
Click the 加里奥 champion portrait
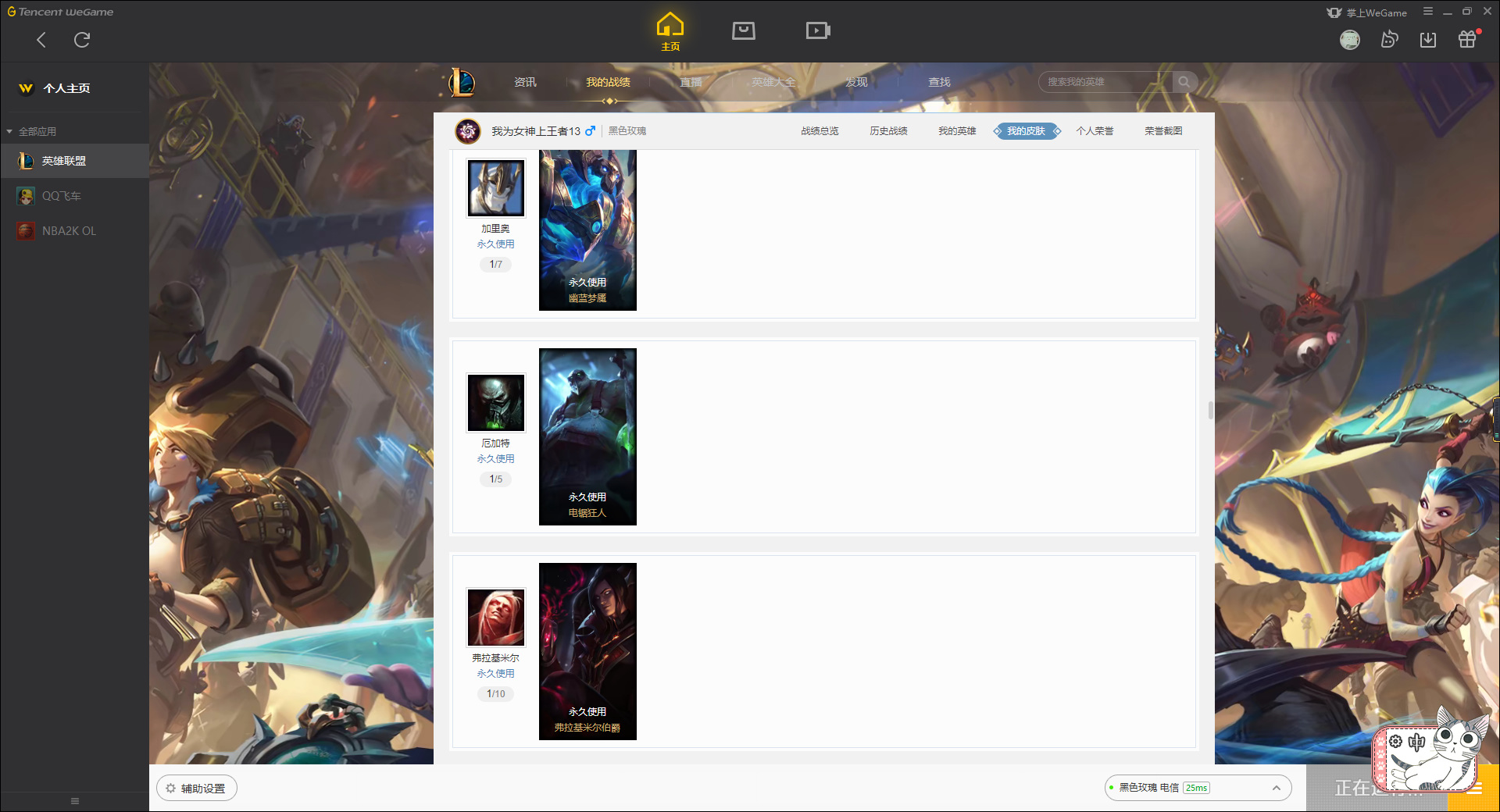[x=496, y=188]
